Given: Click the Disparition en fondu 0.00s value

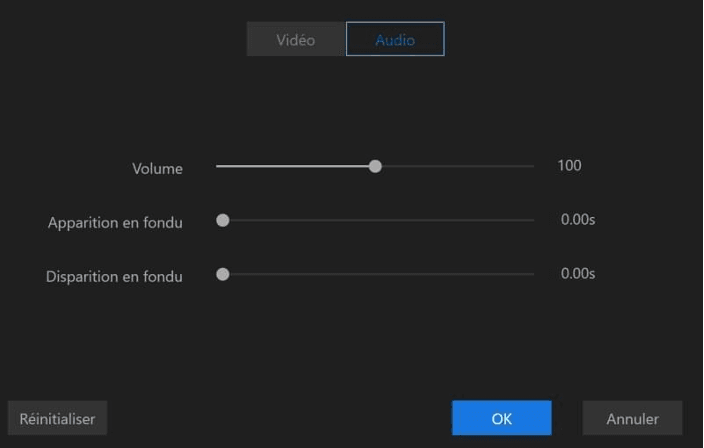Looking at the screenshot, I should 577,274.
